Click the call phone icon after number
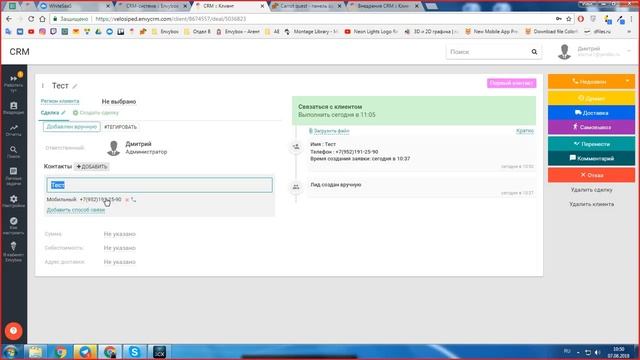The width and height of the screenshot is (640, 360). (x=133, y=200)
